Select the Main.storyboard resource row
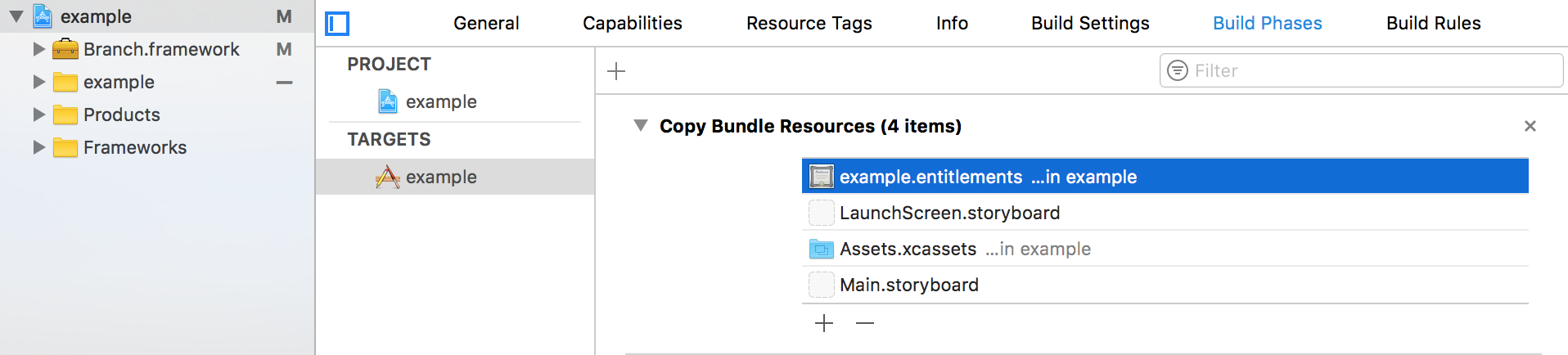Viewport: 1568px width, 355px height. click(1165, 285)
